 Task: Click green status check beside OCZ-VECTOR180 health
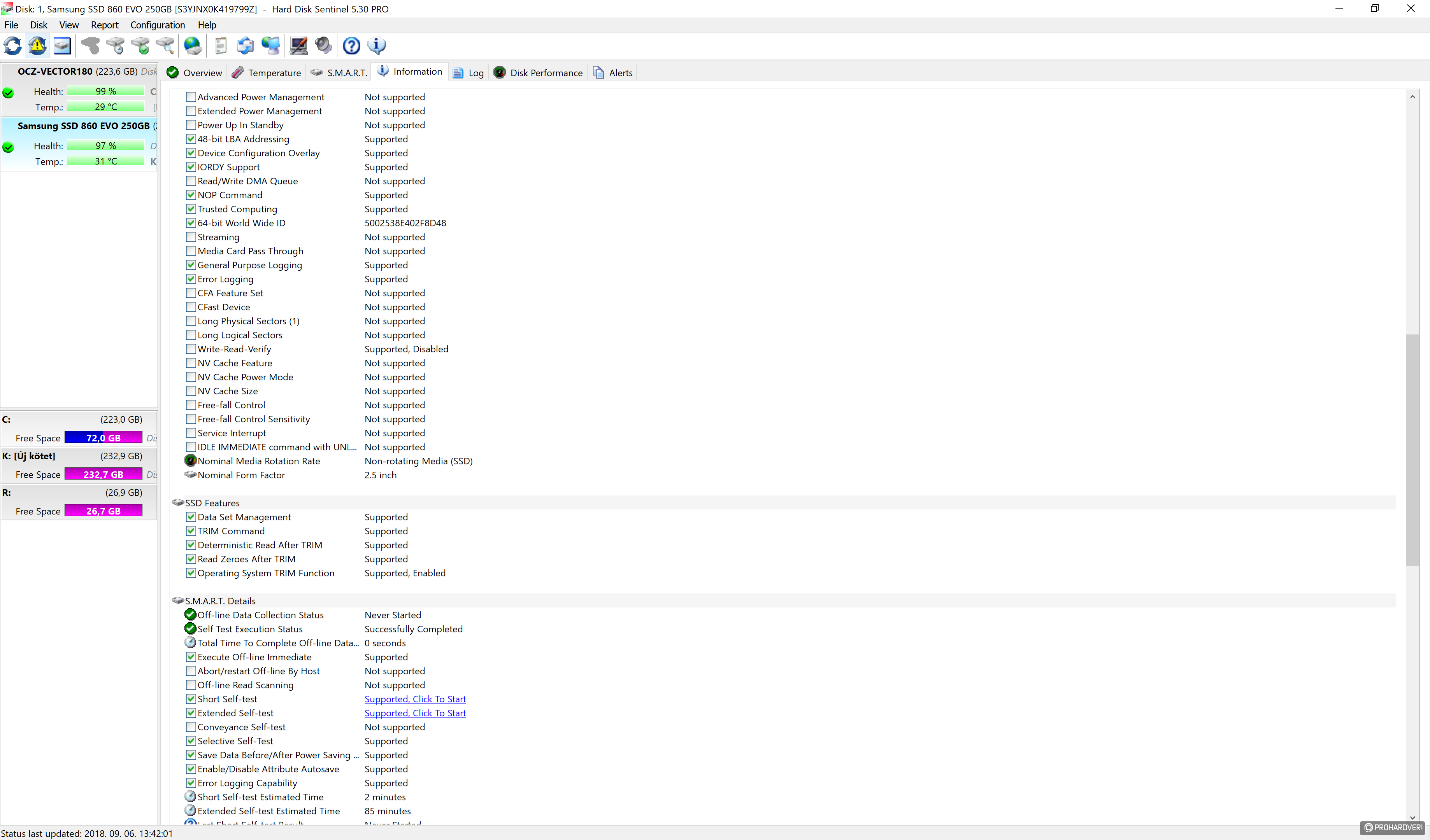click(x=8, y=93)
